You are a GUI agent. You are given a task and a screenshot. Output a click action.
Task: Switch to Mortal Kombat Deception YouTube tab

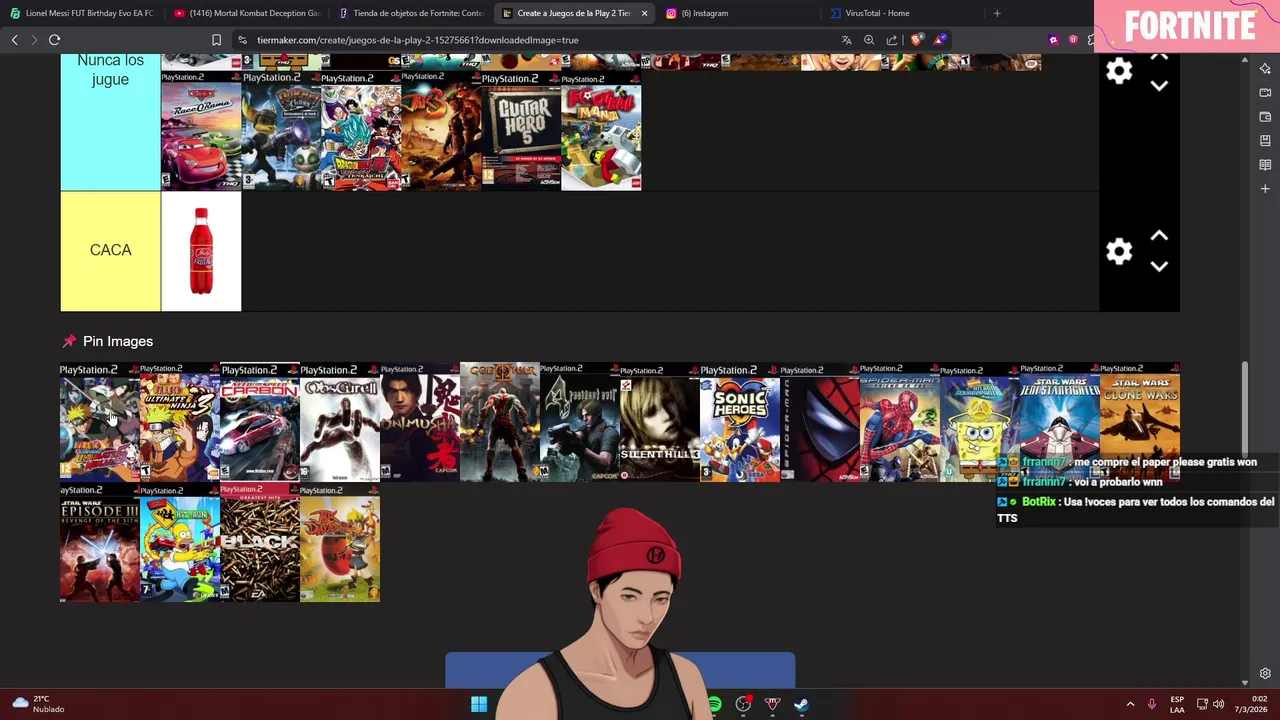(x=246, y=13)
